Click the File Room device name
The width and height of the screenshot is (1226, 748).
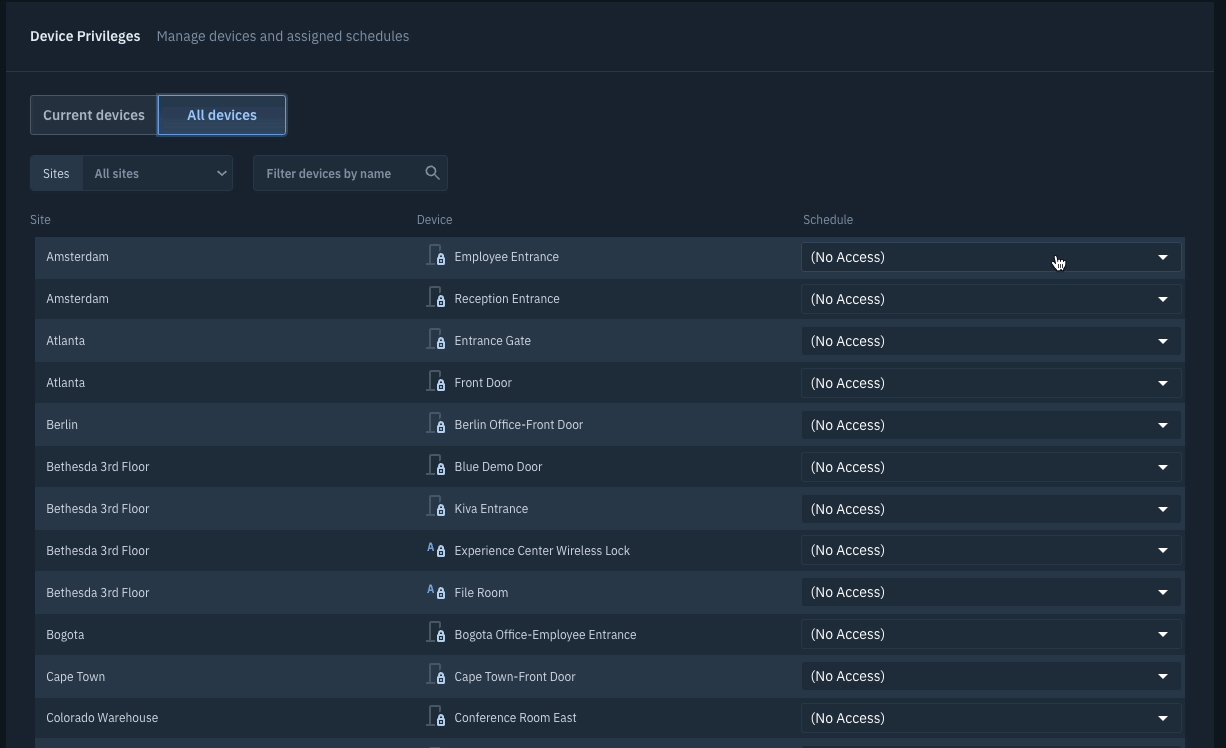481,593
